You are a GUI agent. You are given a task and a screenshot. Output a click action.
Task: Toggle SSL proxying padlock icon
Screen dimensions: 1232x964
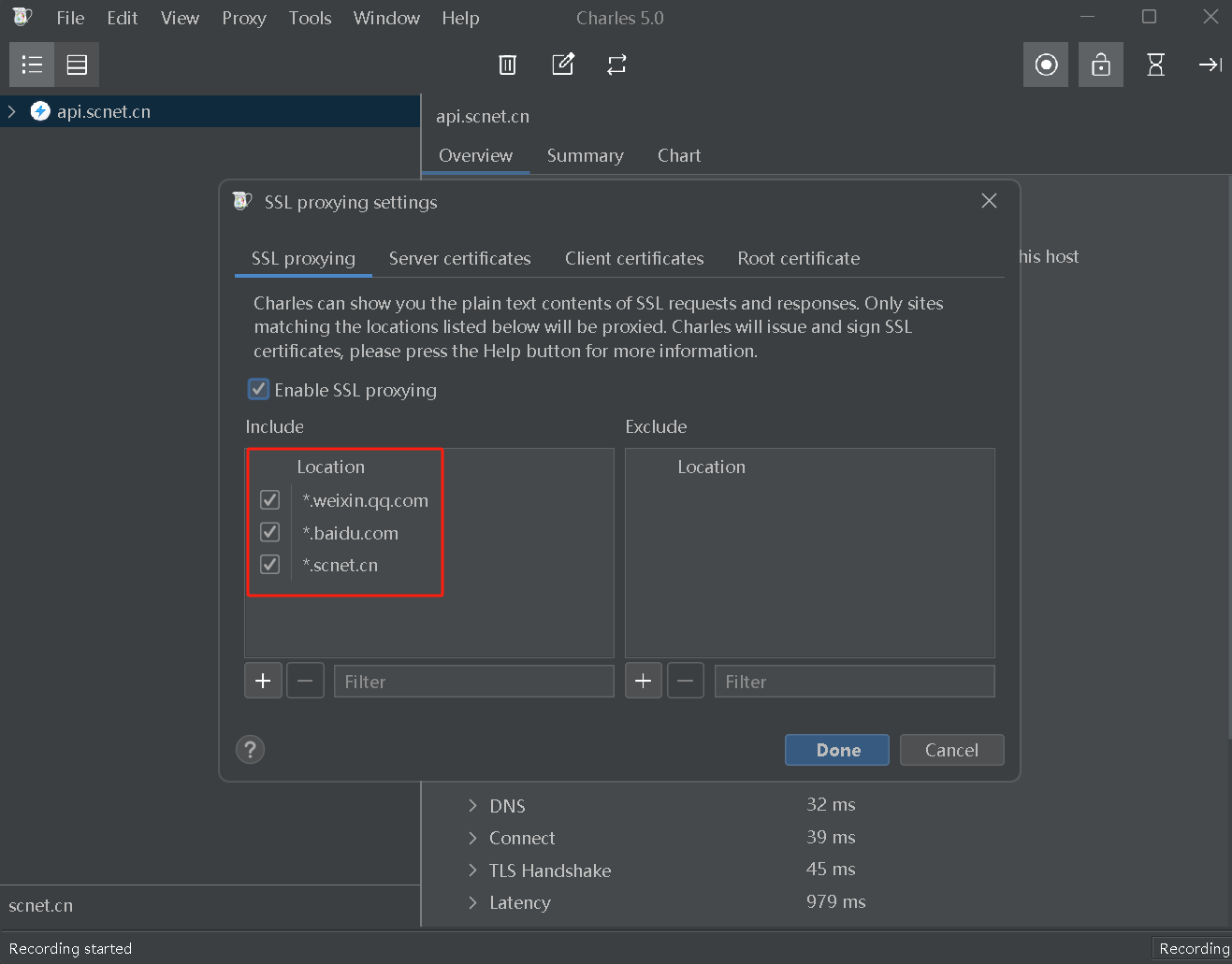[1101, 65]
